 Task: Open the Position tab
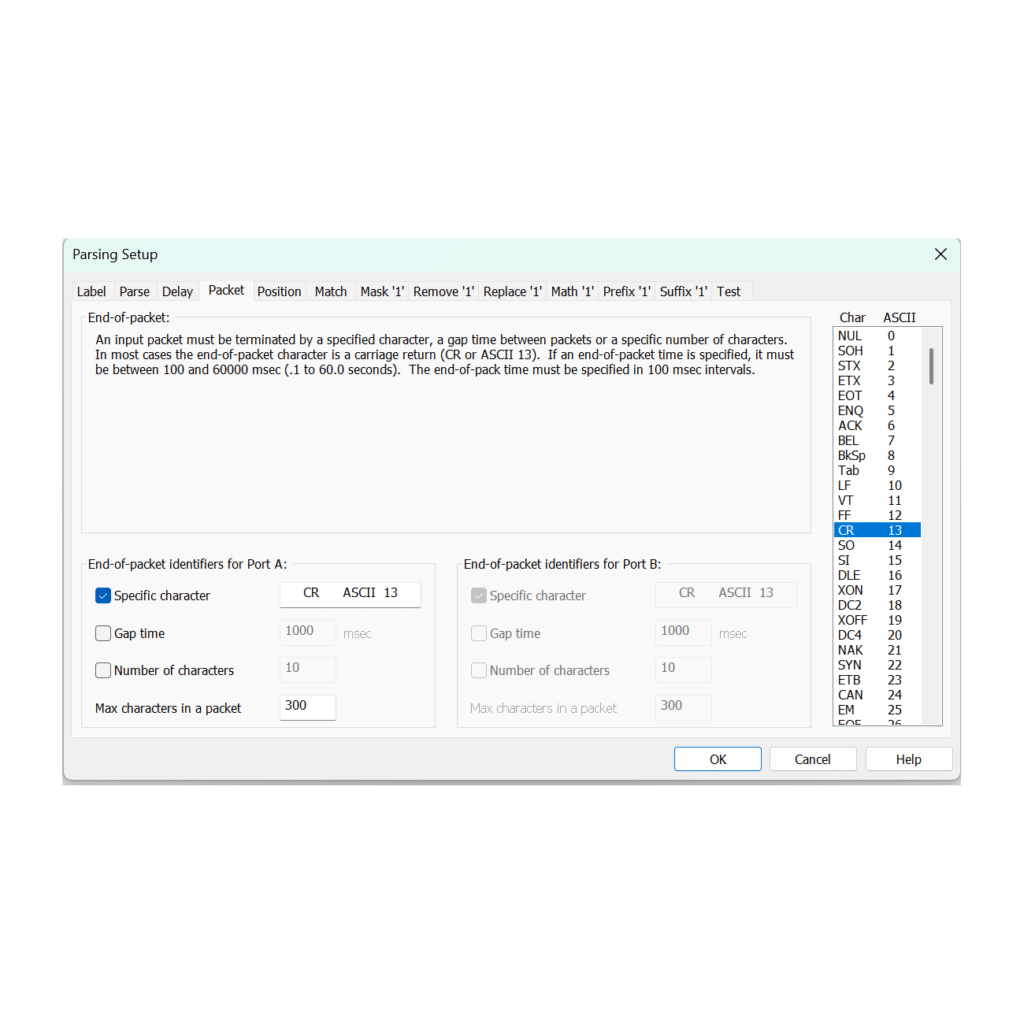279,291
